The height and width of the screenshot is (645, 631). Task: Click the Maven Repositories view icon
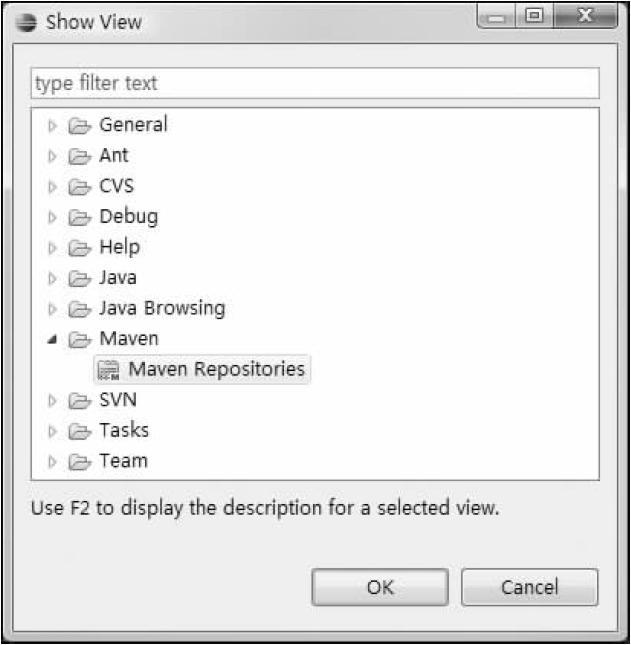[x=108, y=370]
